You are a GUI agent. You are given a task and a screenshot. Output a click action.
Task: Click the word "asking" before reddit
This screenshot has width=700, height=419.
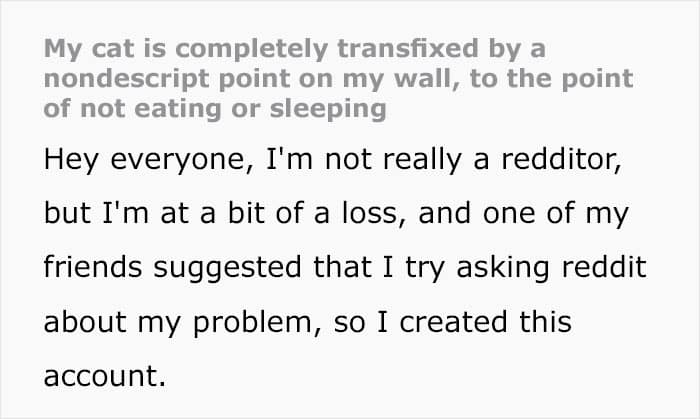point(503,268)
